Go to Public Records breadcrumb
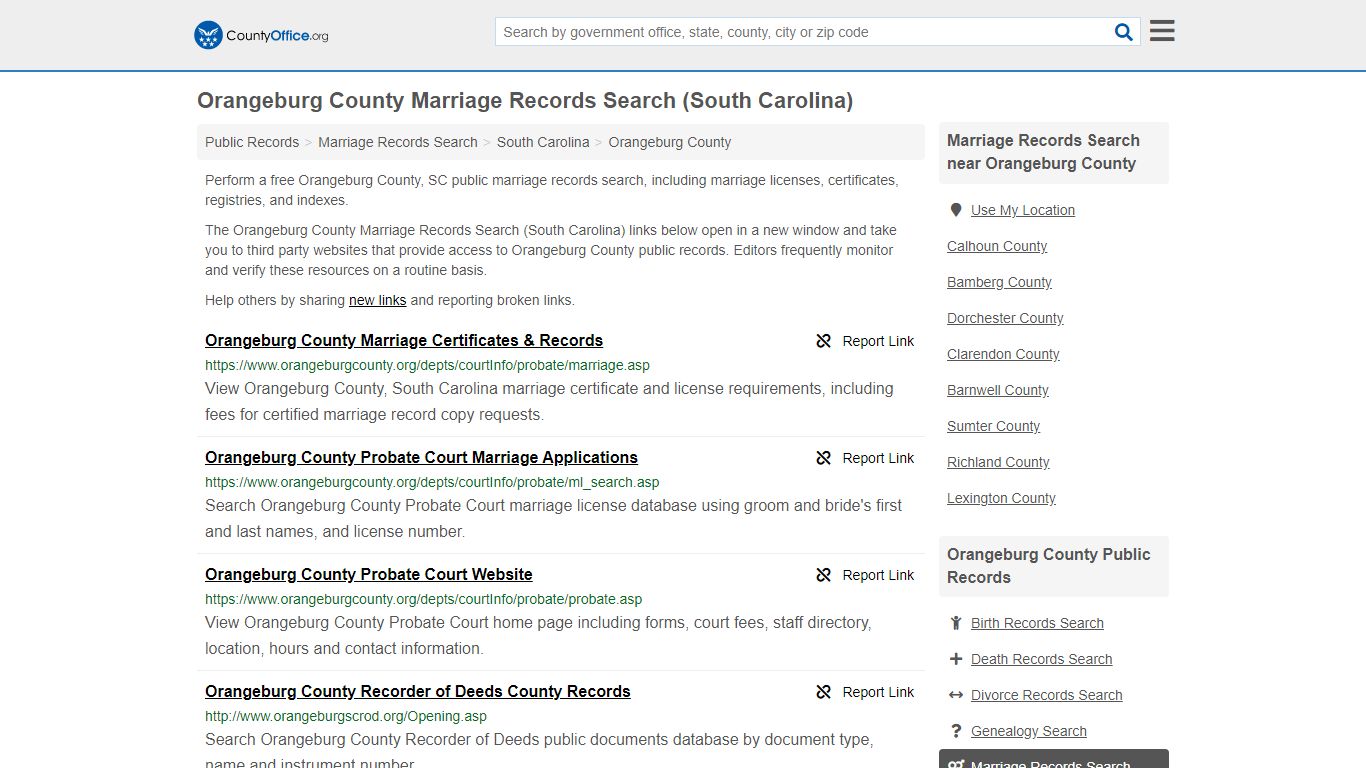1366x768 pixels. (x=252, y=142)
